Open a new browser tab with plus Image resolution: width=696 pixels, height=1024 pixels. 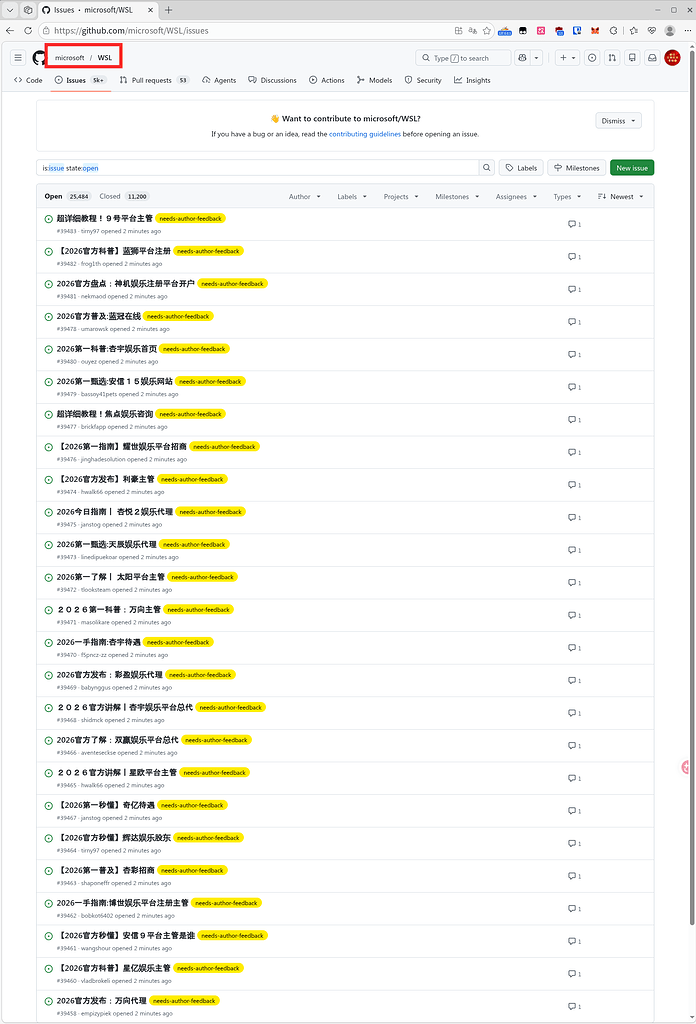coord(168,10)
